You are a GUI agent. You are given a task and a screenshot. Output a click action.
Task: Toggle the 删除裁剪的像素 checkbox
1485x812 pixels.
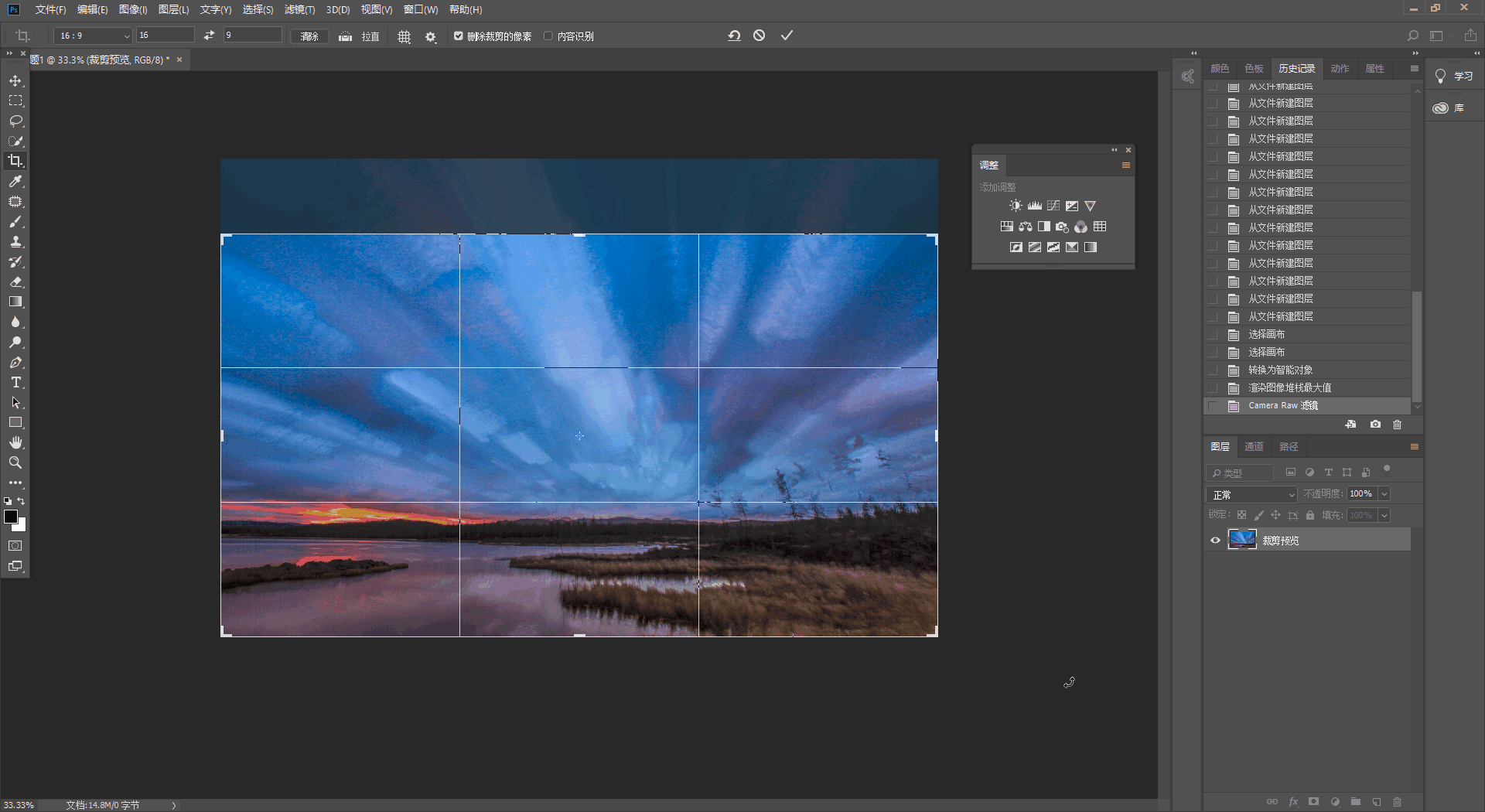click(459, 36)
